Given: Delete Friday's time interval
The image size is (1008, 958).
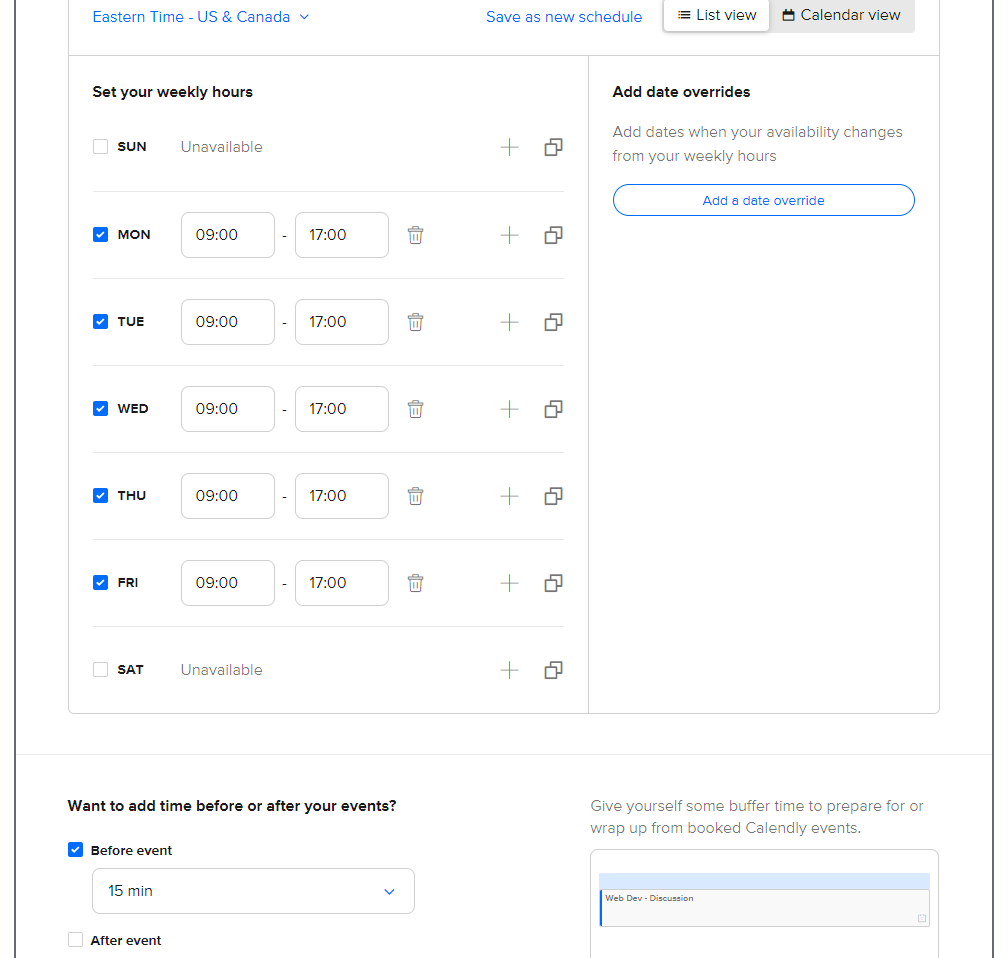Looking at the screenshot, I should click(x=415, y=583).
